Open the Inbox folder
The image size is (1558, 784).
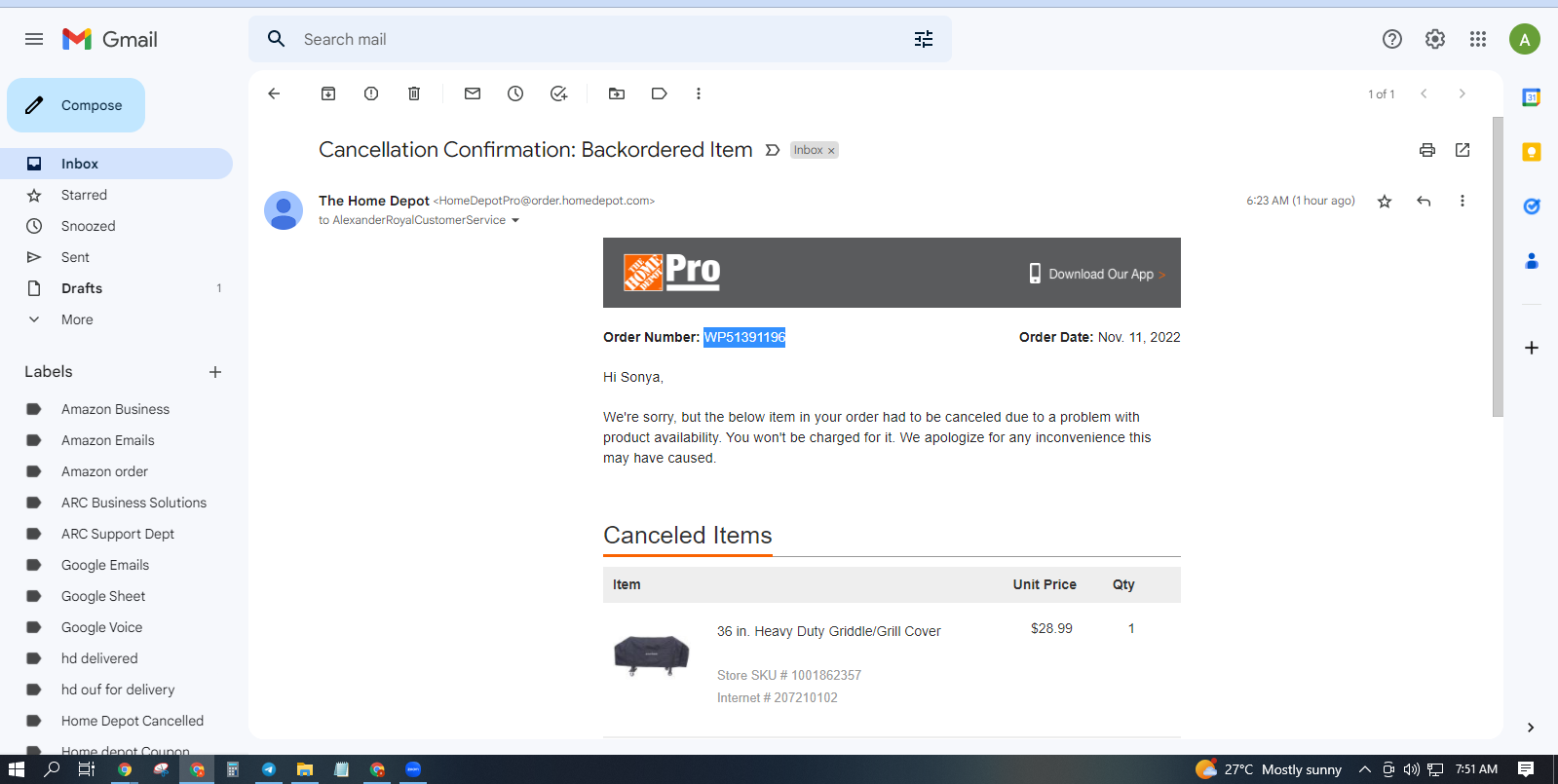(x=116, y=164)
